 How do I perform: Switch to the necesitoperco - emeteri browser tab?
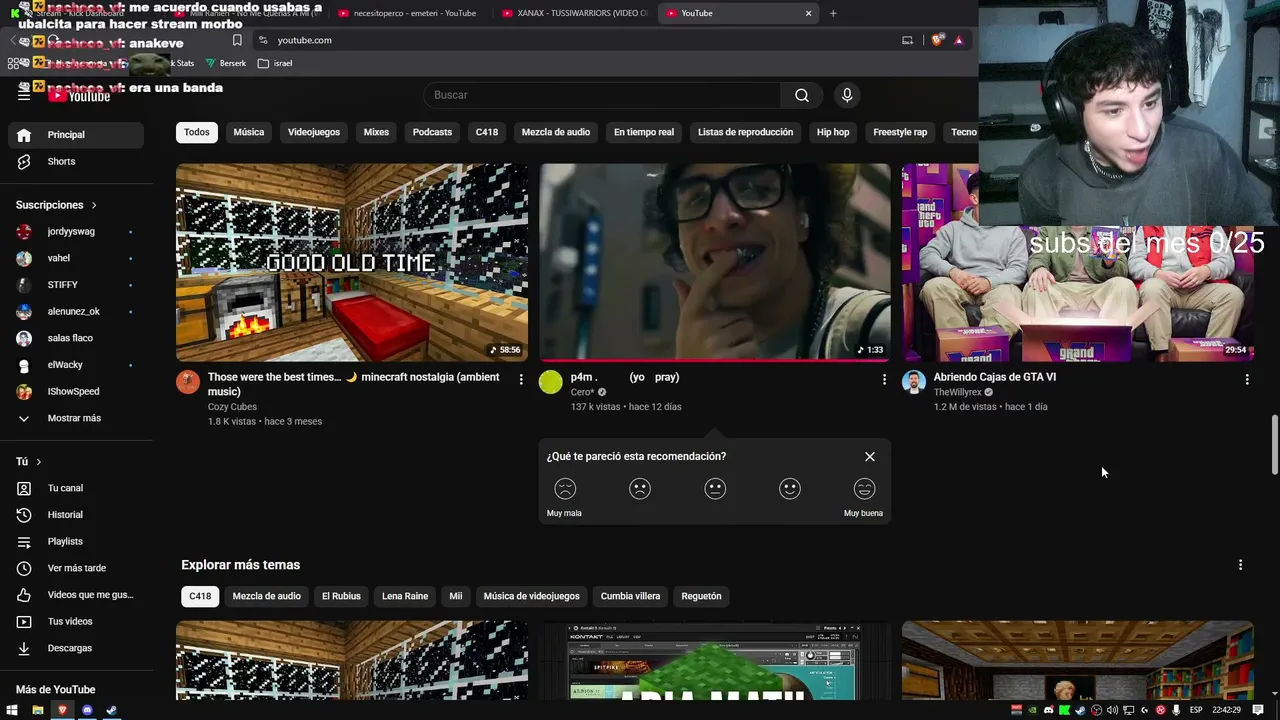coord(413,13)
